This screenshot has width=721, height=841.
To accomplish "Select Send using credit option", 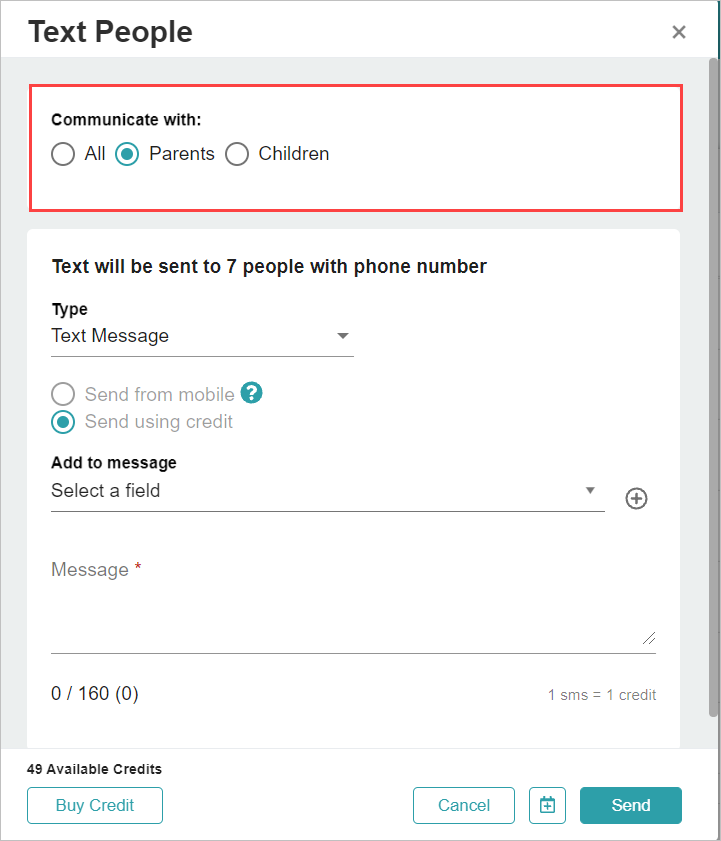I will tap(63, 422).
